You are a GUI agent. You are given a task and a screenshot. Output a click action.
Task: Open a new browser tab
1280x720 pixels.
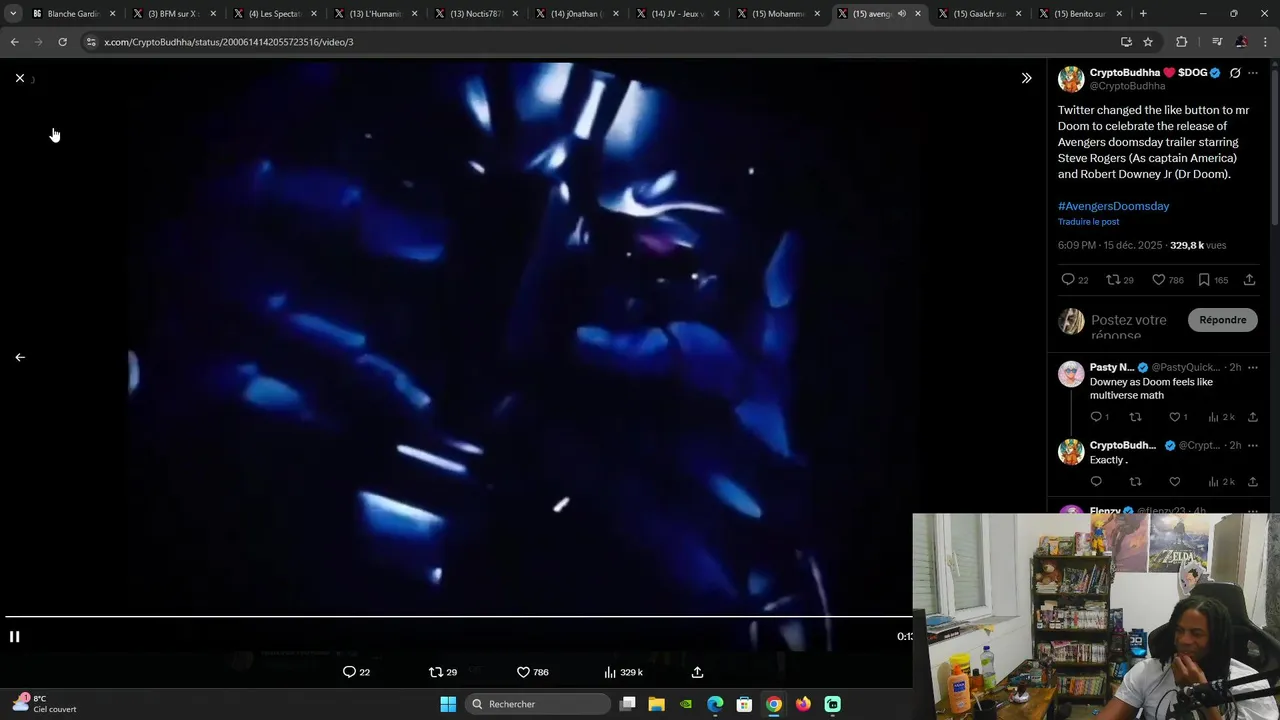tap(1143, 14)
